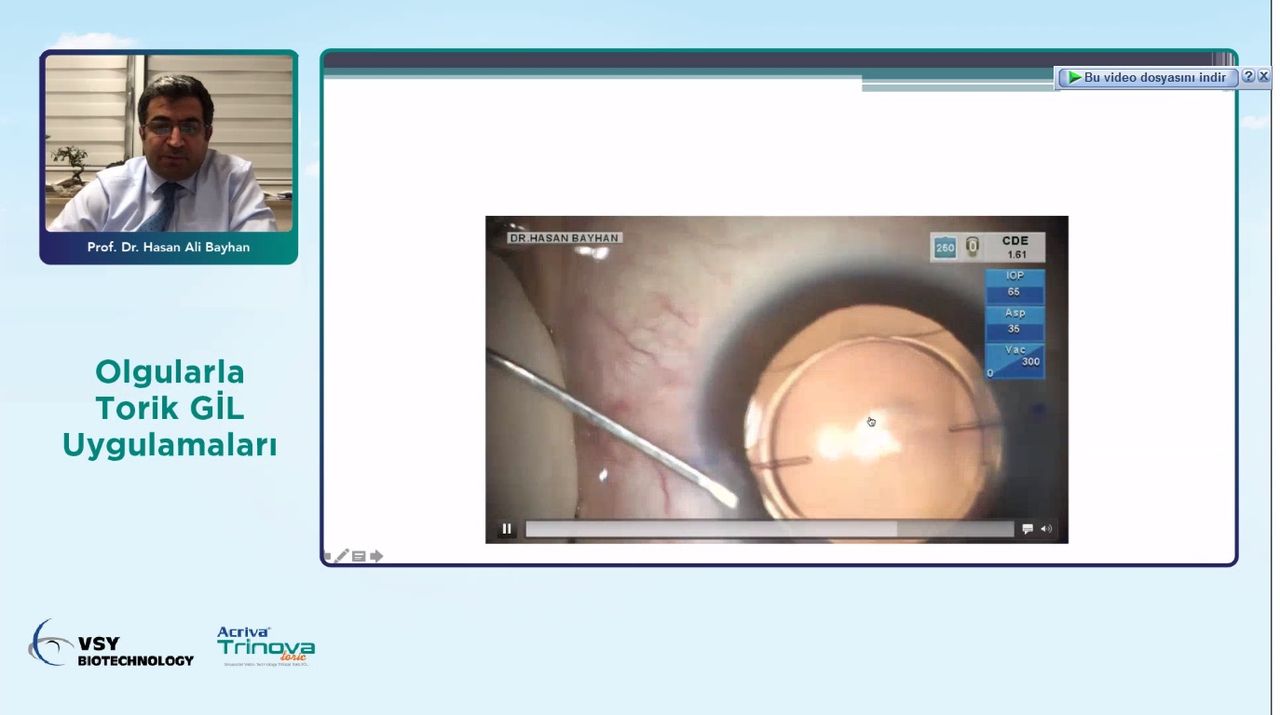Click the small square slide-control icon

pos(328,557)
